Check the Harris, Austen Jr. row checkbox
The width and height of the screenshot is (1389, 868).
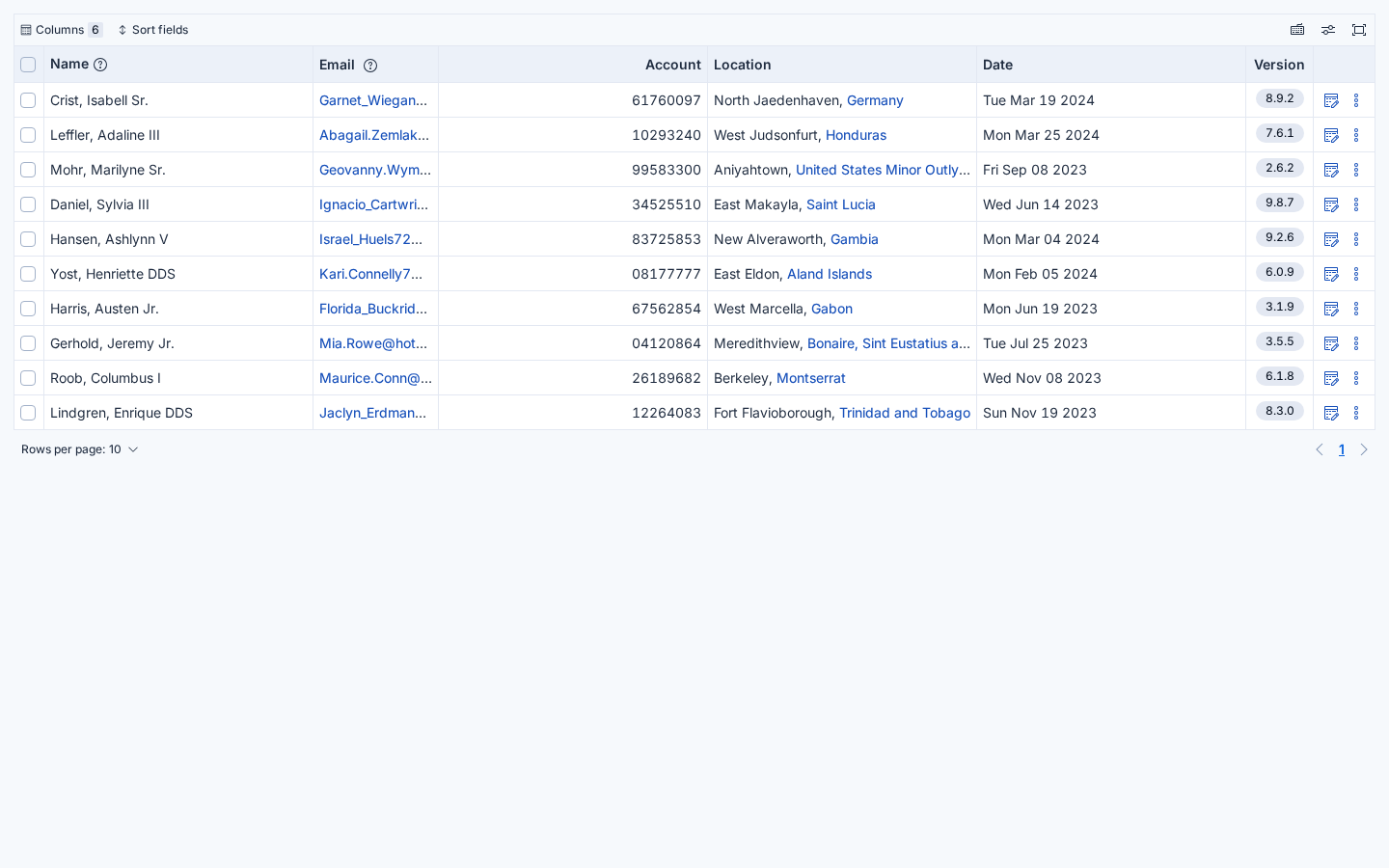(28, 309)
